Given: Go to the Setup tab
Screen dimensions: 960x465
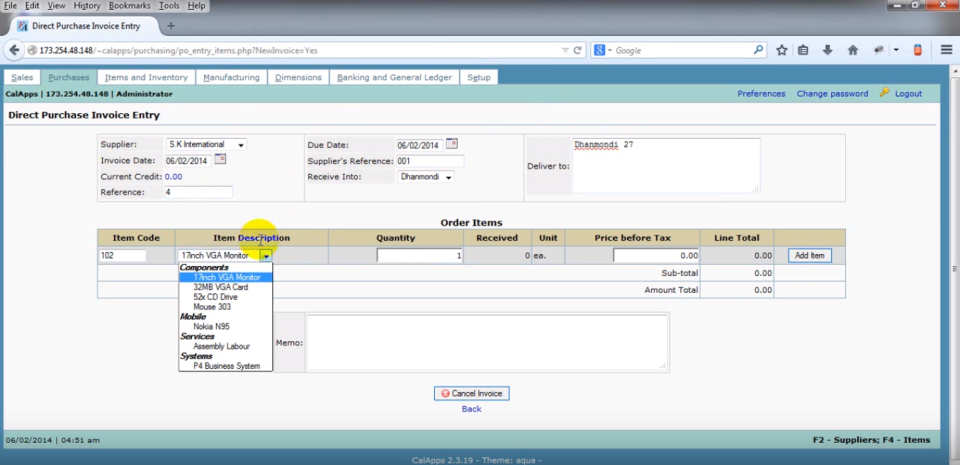Looking at the screenshot, I should coord(479,77).
